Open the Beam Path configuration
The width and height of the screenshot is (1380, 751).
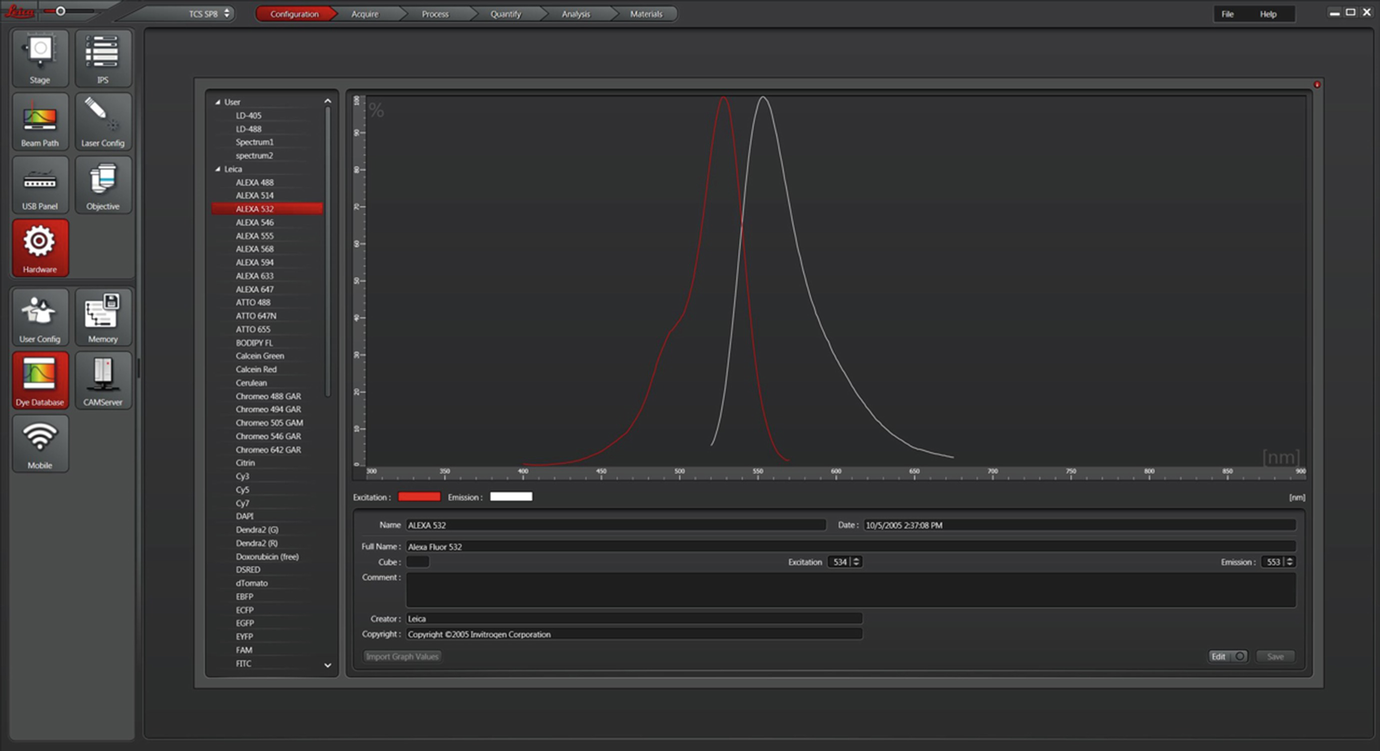point(40,122)
